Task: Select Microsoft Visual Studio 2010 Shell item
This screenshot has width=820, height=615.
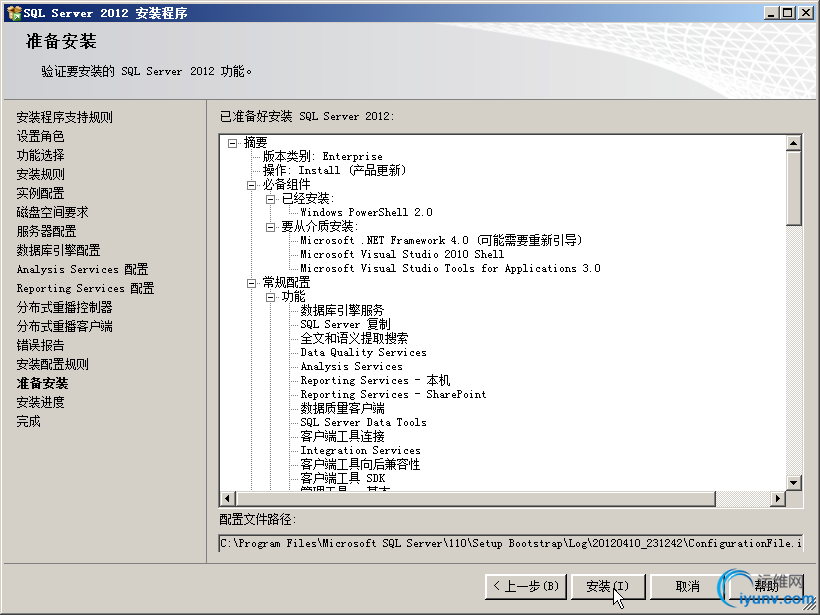Action: [402, 255]
